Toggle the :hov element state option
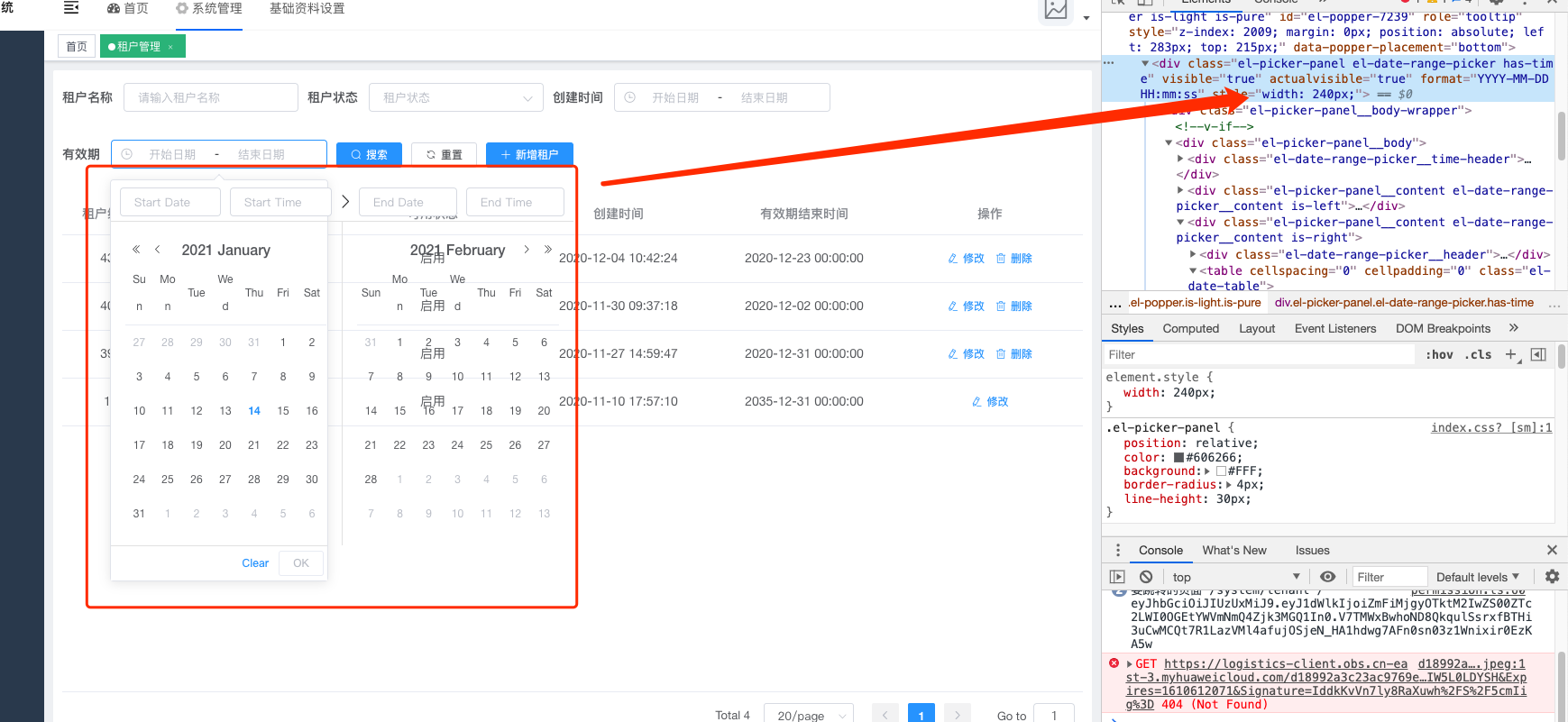Viewport: 1568px width, 722px height. (x=1439, y=354)
